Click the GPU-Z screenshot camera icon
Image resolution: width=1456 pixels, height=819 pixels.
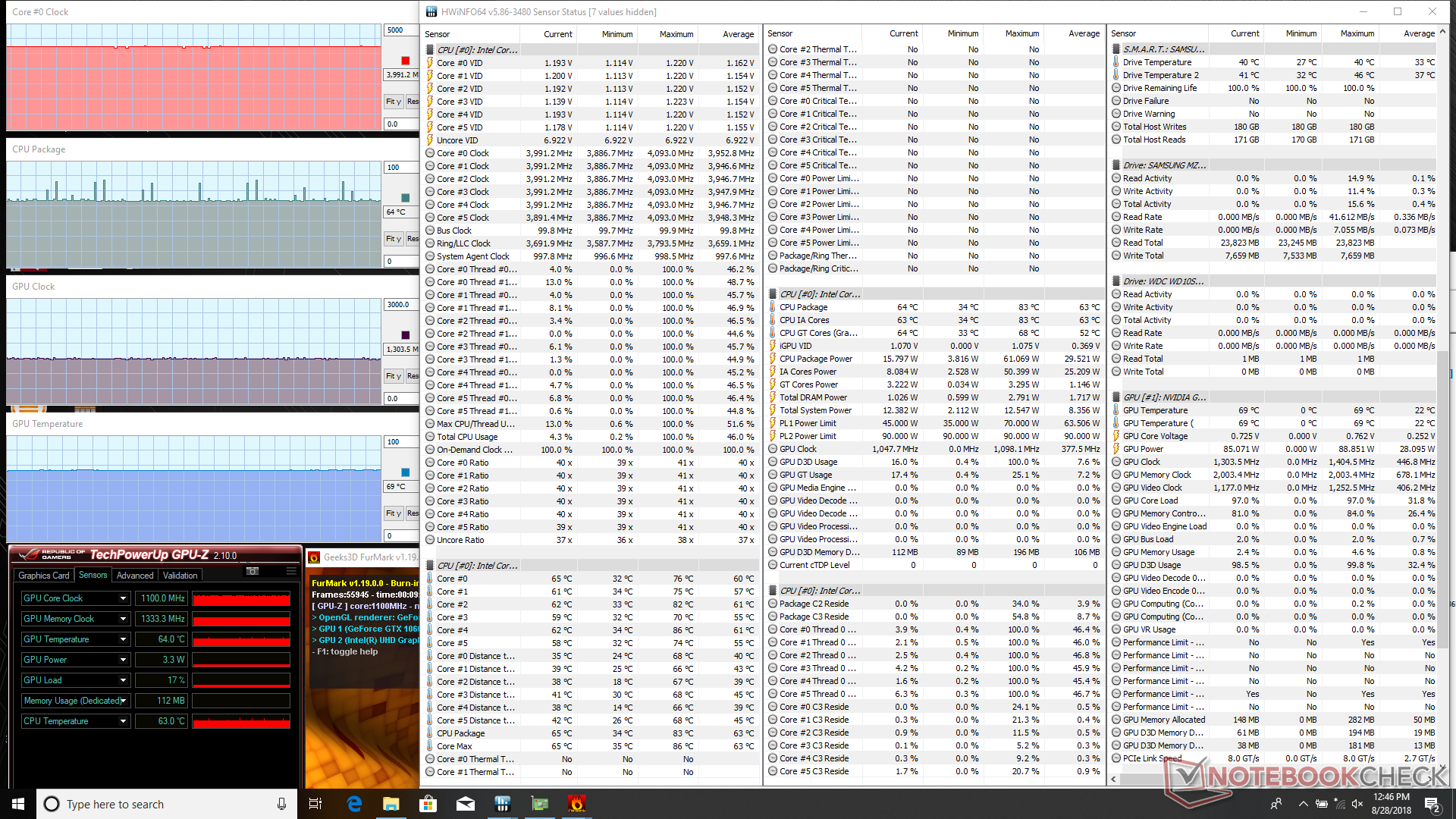point(253,571)
